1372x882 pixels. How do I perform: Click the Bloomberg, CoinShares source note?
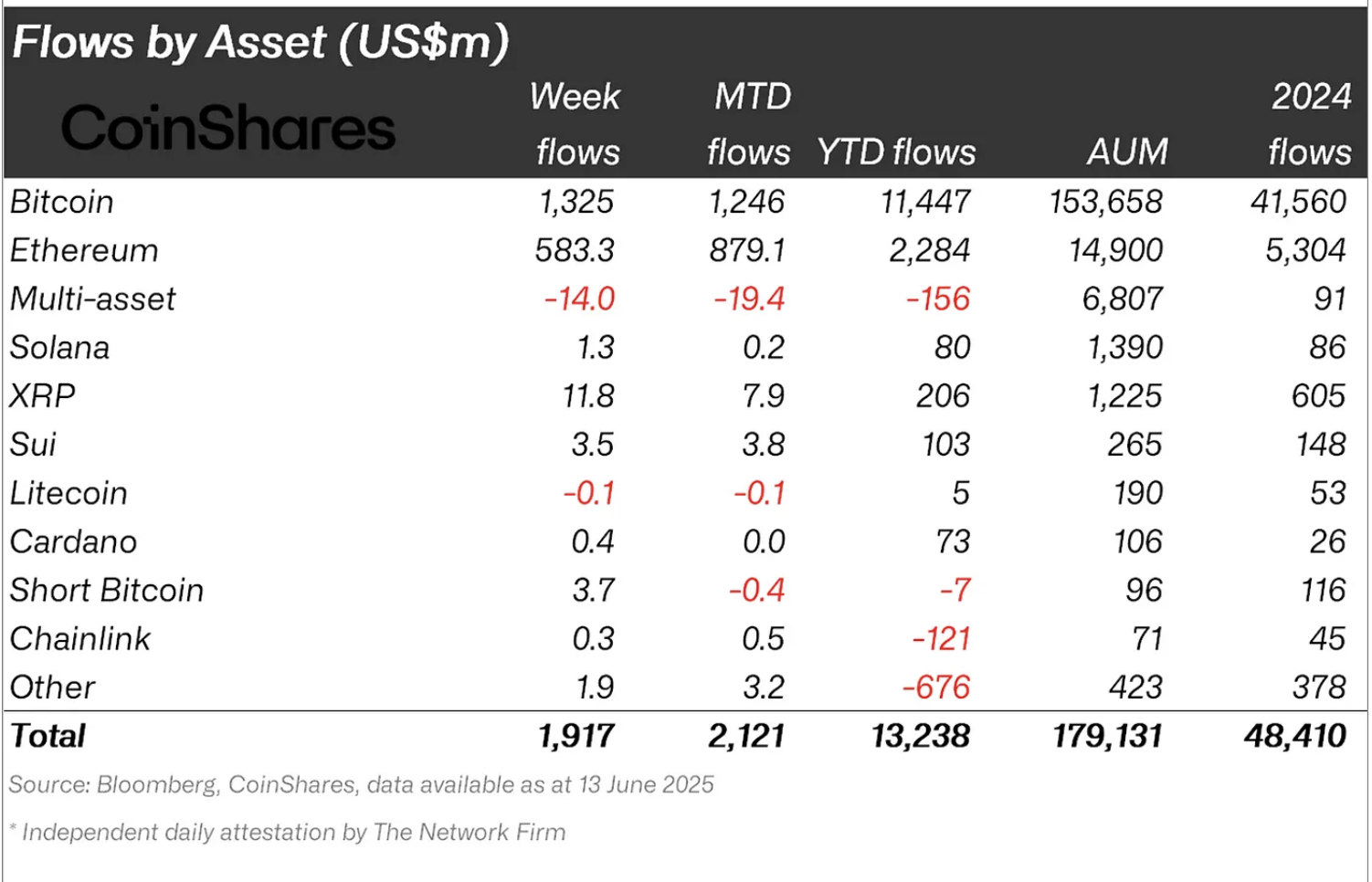(361, 784)
